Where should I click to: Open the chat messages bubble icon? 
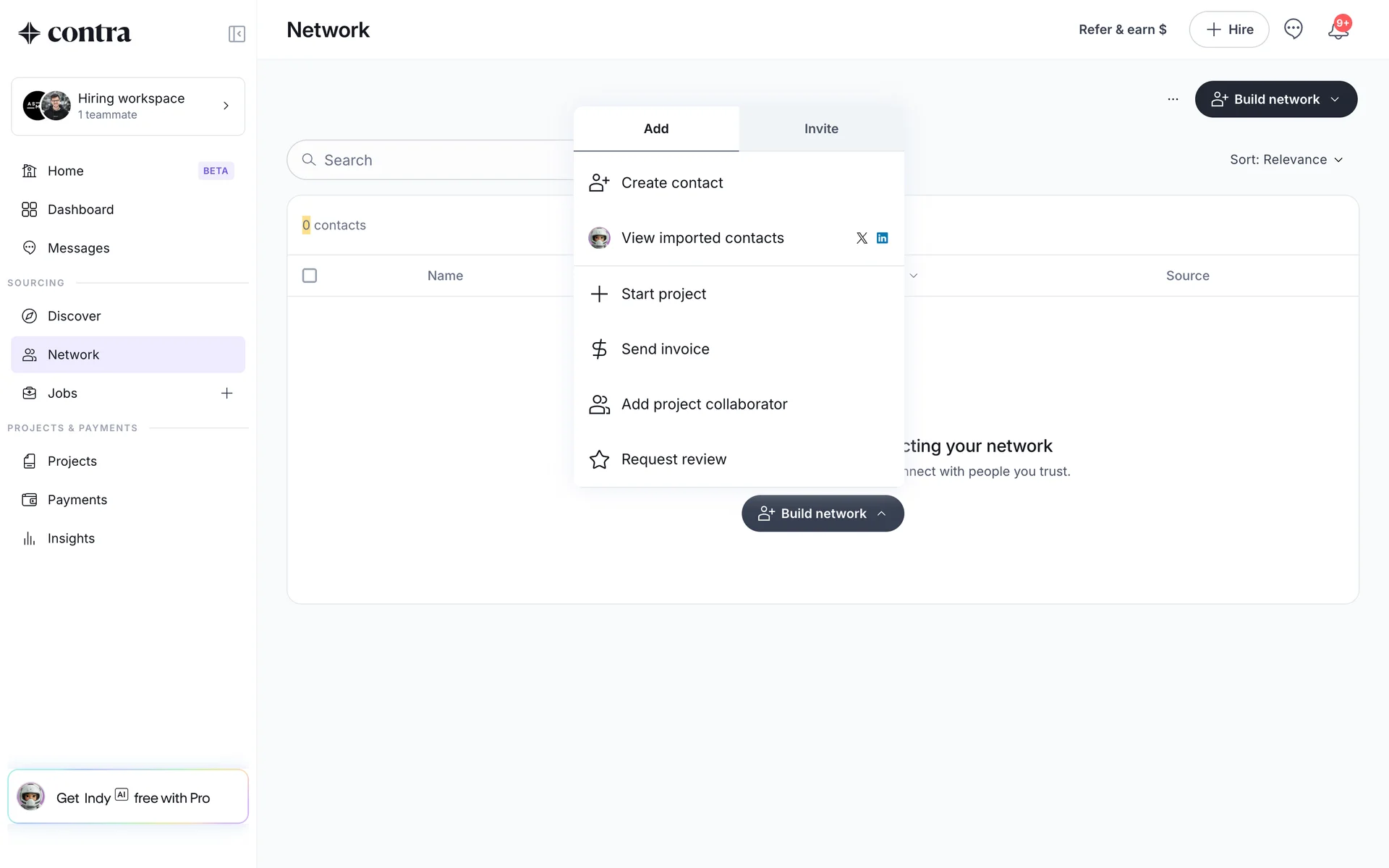point(1293,29)
